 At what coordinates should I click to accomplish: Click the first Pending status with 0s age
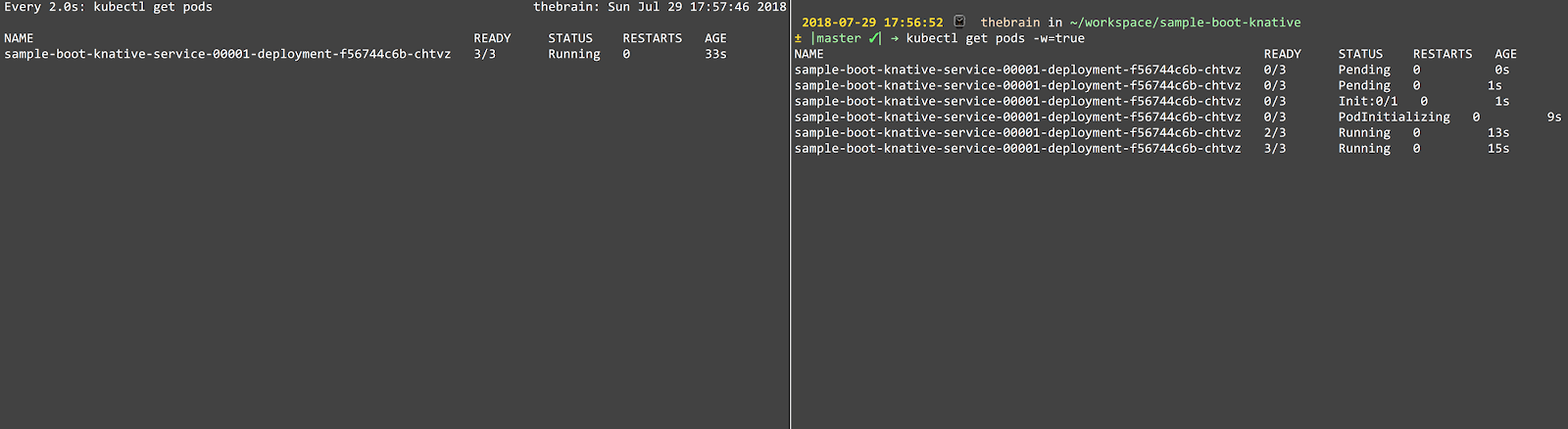click(x=1364, y=70)
